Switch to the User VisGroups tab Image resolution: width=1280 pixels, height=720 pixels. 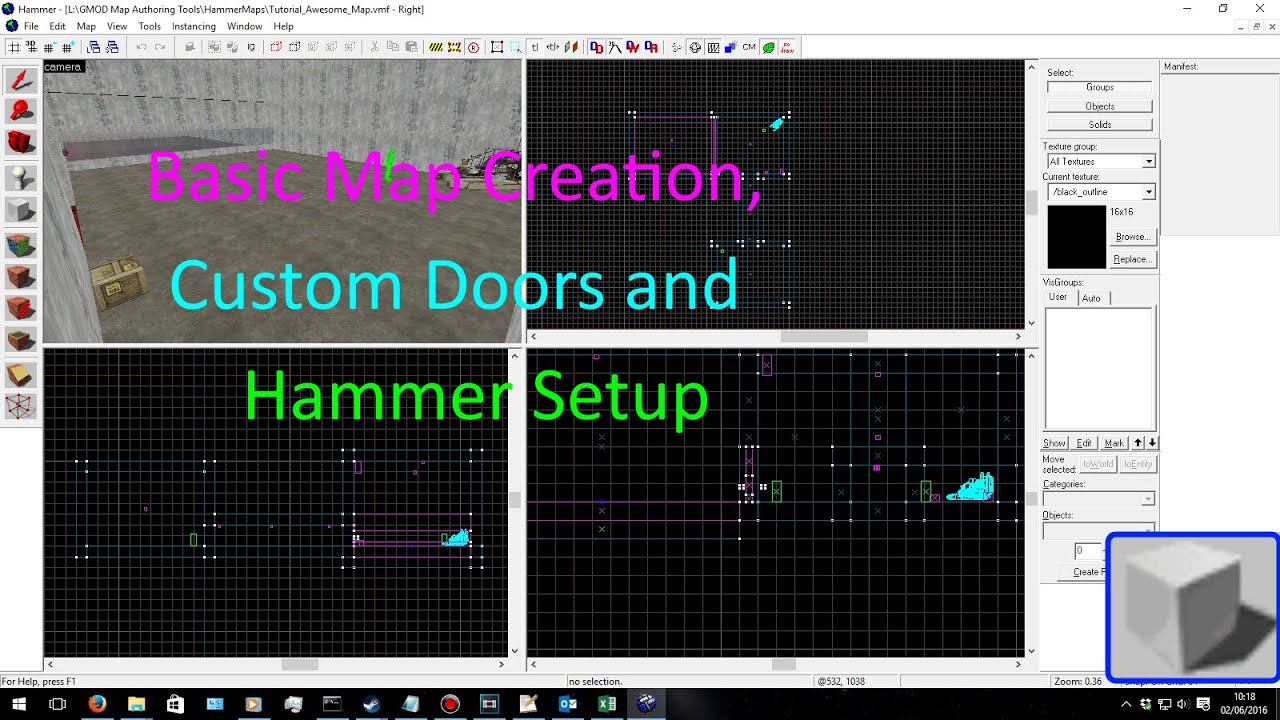(x=1058, y=297)
